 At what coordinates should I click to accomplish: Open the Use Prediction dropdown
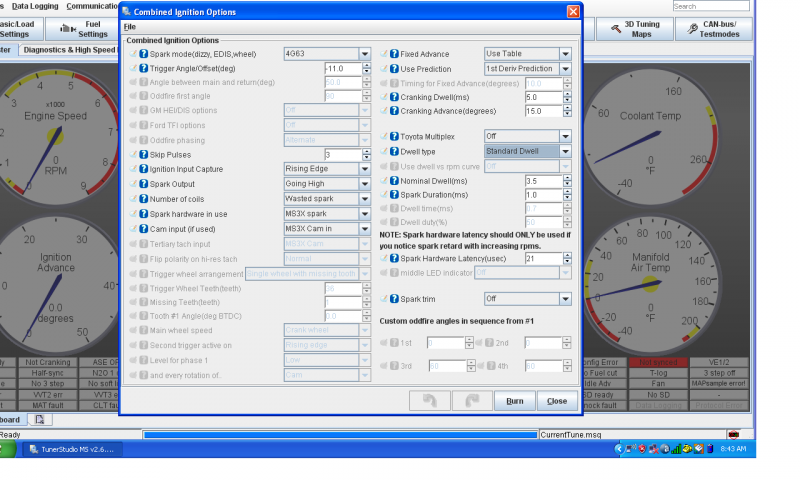[x=566, y=68]
